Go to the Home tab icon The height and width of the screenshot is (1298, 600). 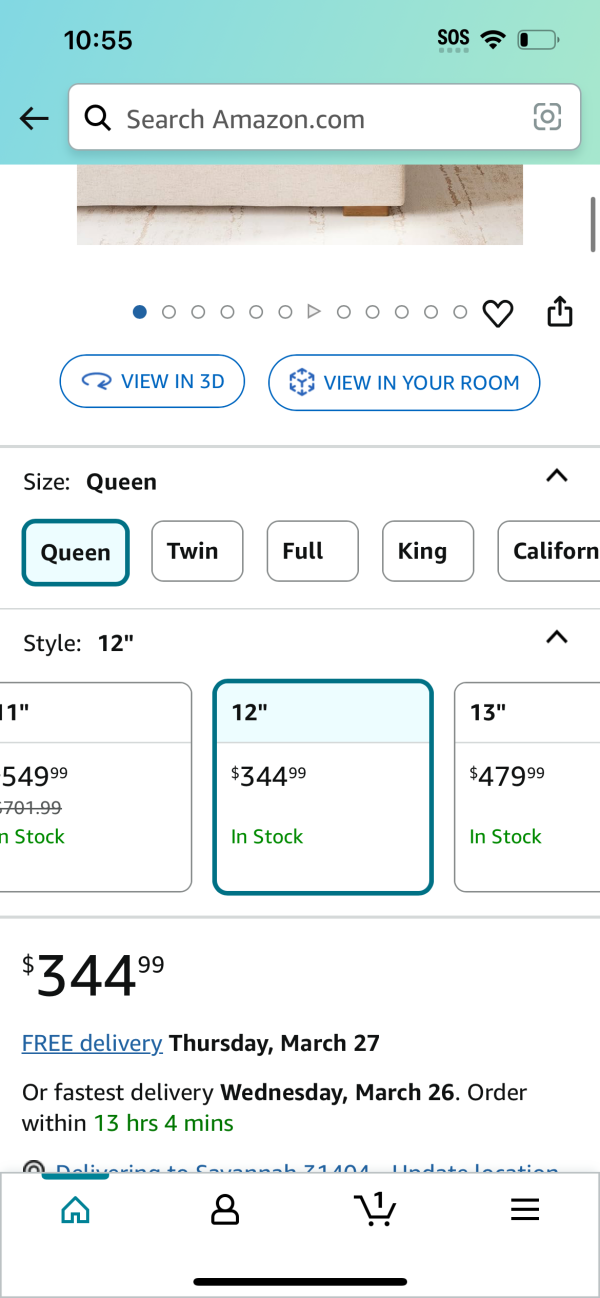(x=75, y=1210)
